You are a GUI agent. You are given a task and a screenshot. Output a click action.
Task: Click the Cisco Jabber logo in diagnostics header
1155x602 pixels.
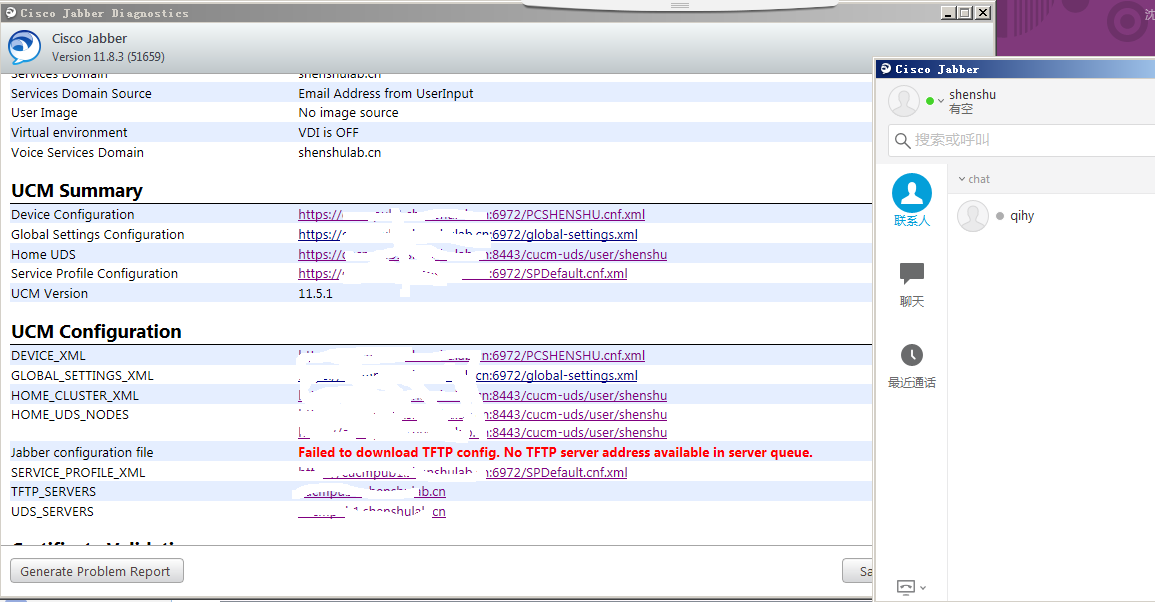24,47
